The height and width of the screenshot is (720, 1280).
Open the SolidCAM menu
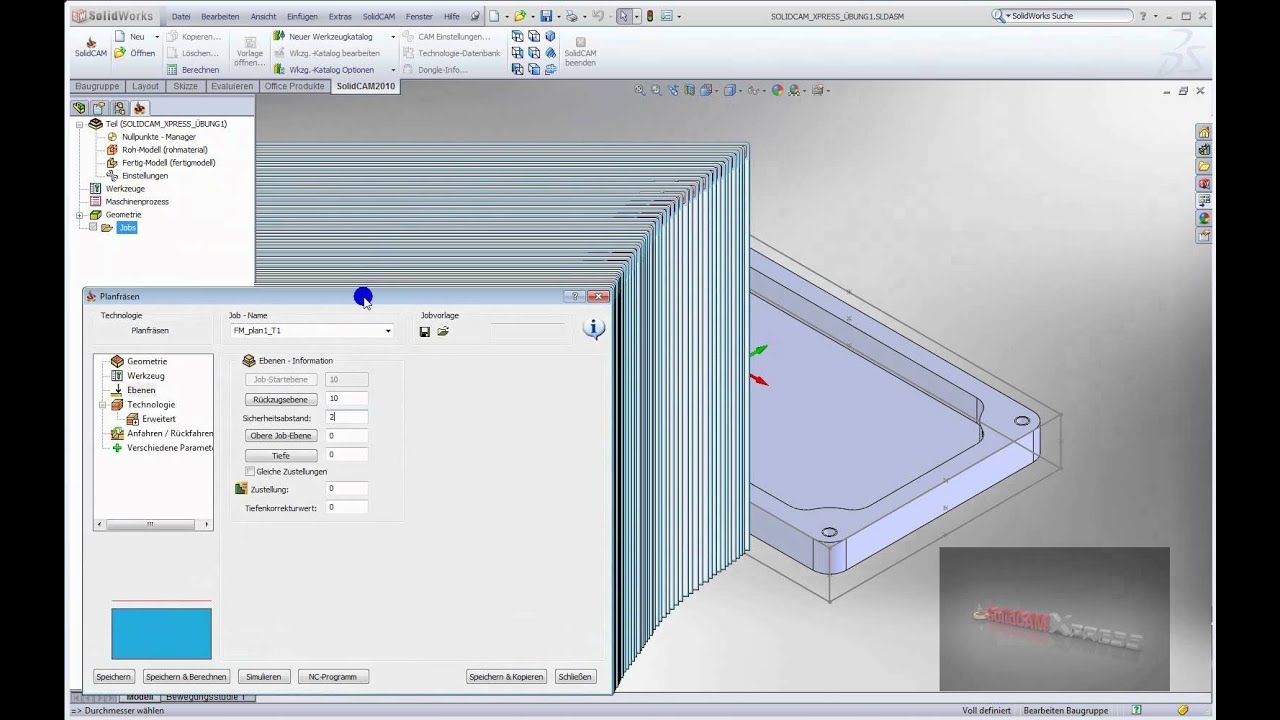379,17
